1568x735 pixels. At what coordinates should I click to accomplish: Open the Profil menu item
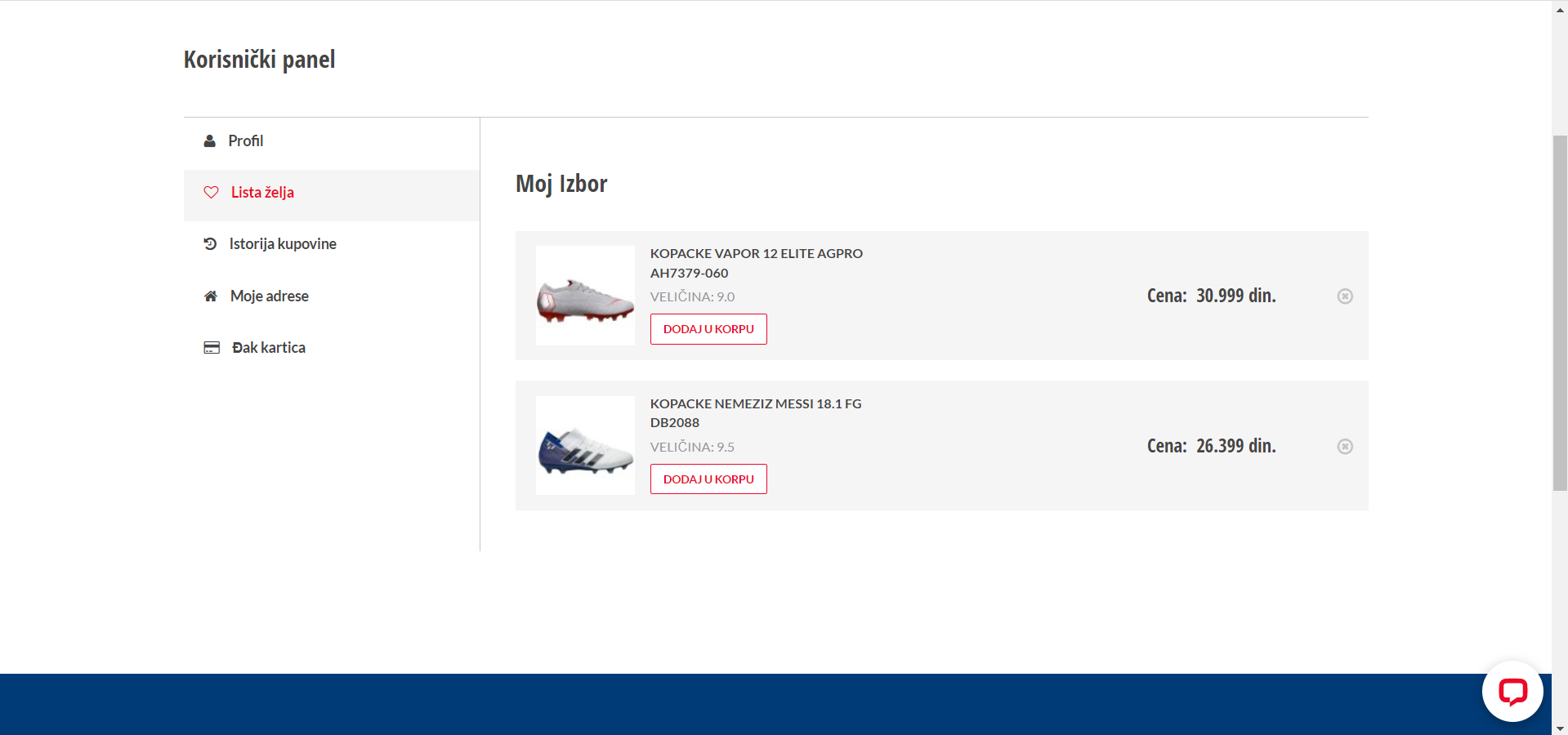(x=246, y=140)
